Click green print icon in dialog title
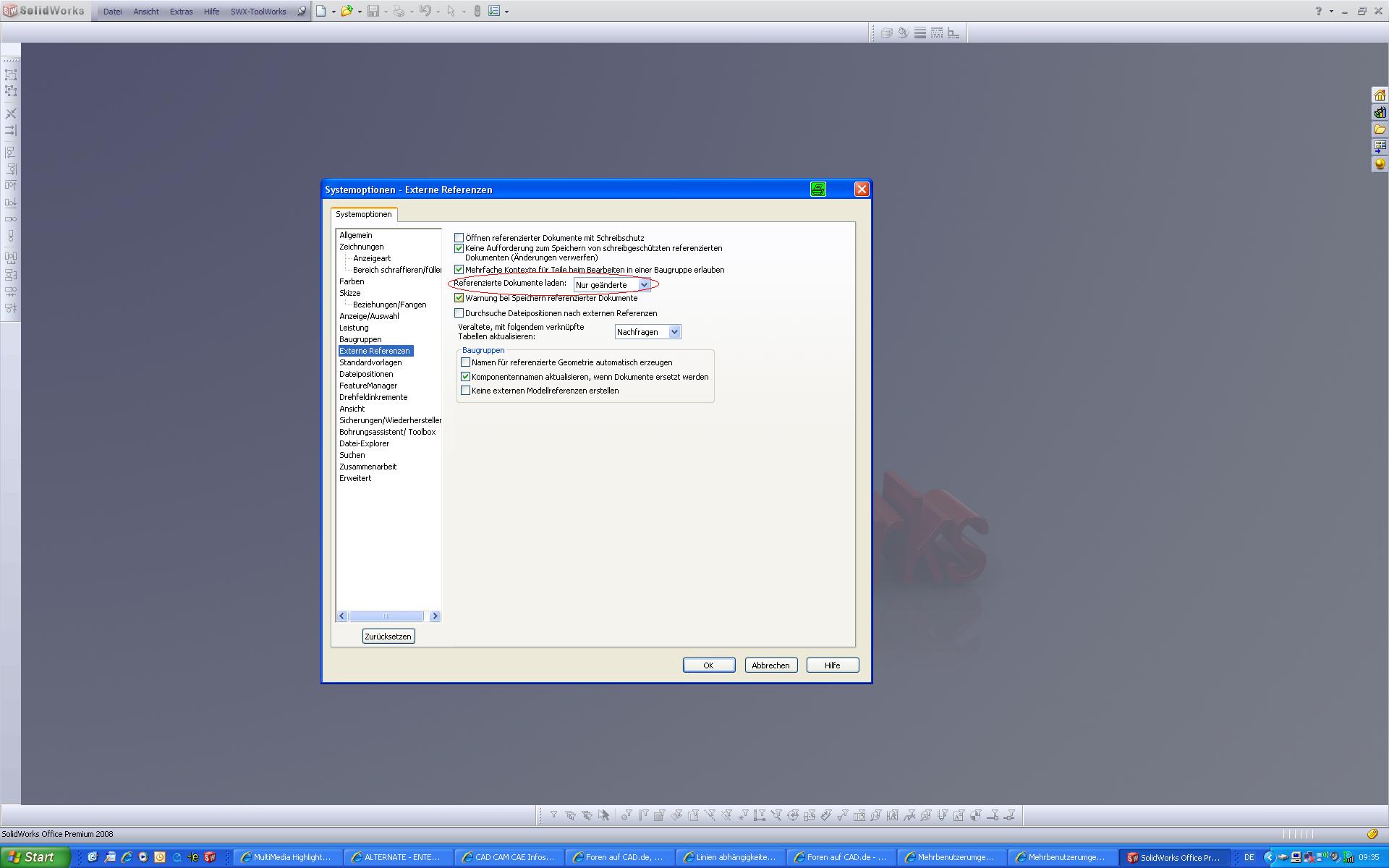The image size is (1389, 868). (x=818, y=190)
